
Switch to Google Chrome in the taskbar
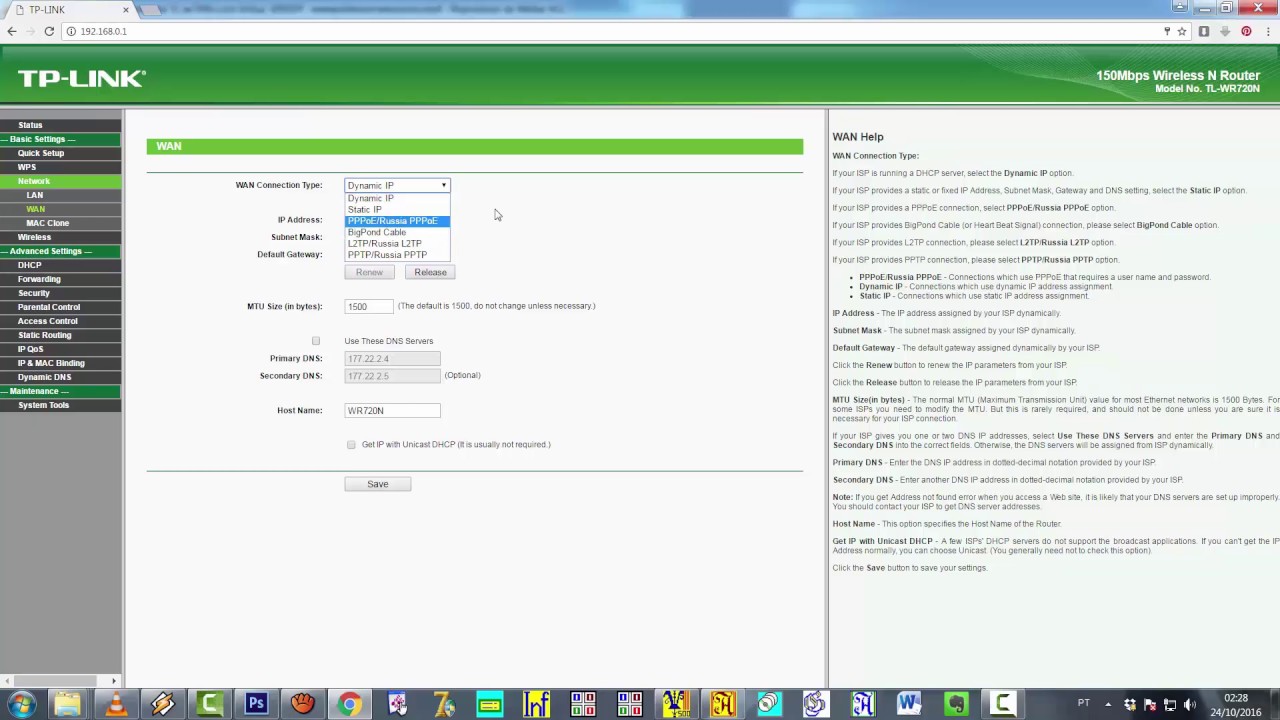click(x=349, y=704)
